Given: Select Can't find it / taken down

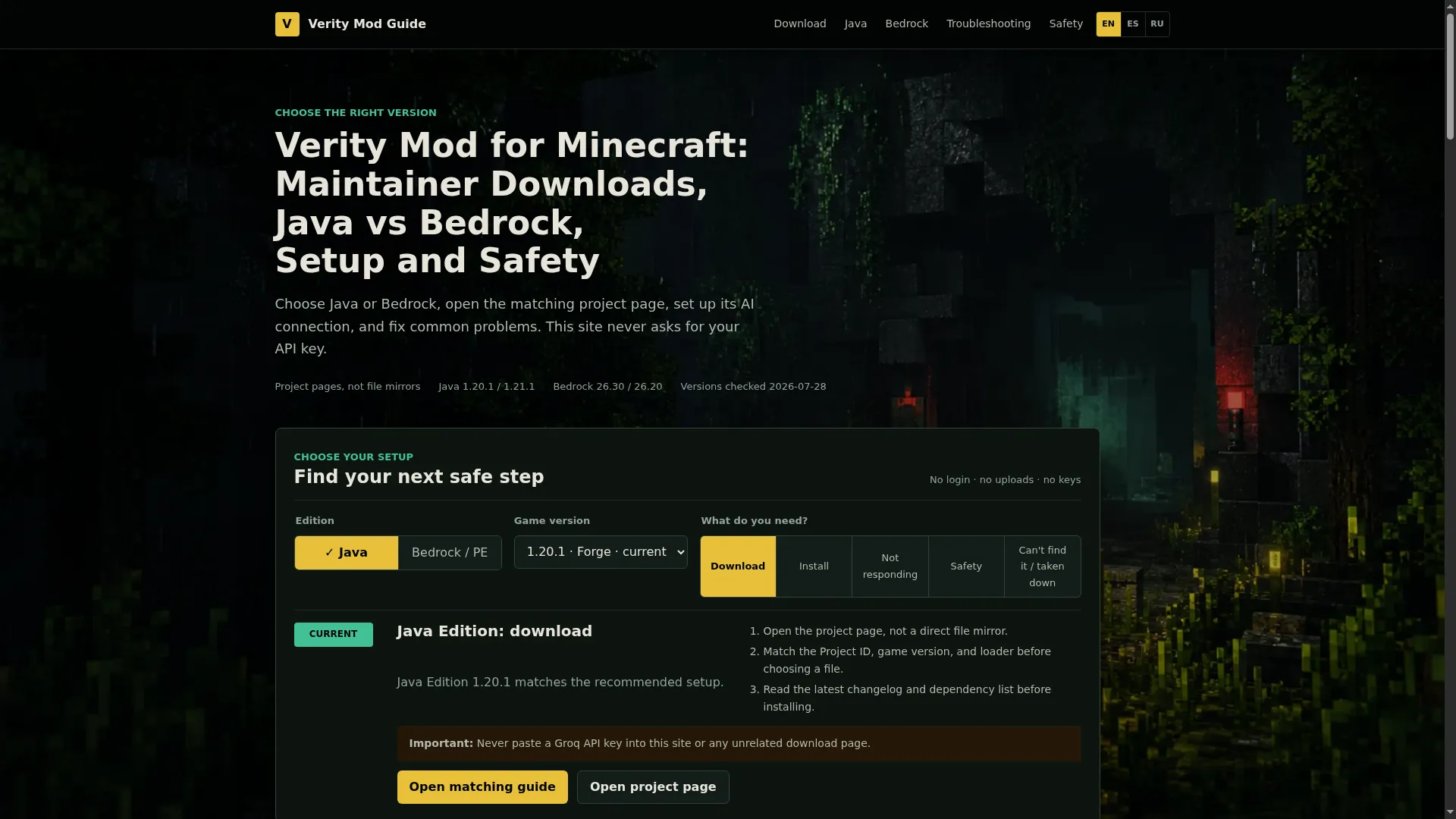Looking at the screenshot, I should pos(1042,566).
